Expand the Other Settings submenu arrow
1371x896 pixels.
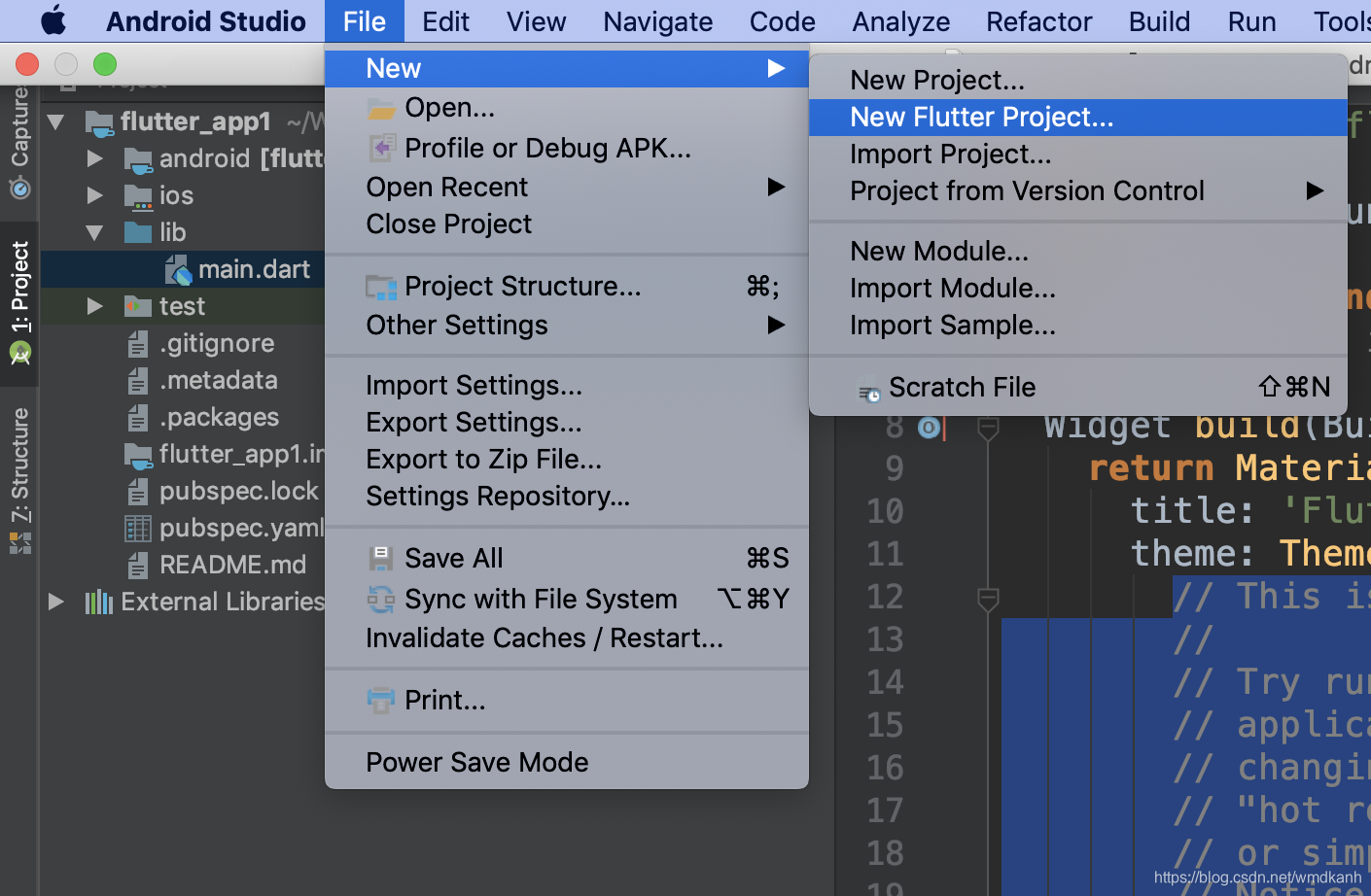(776, 325)
